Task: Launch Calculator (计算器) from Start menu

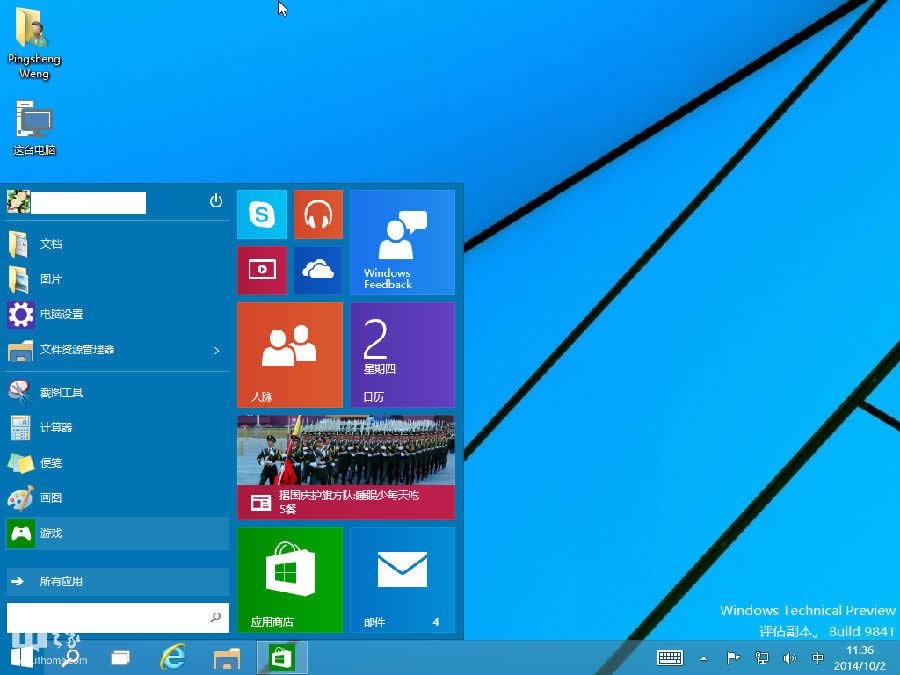Action: pos(60,427)
